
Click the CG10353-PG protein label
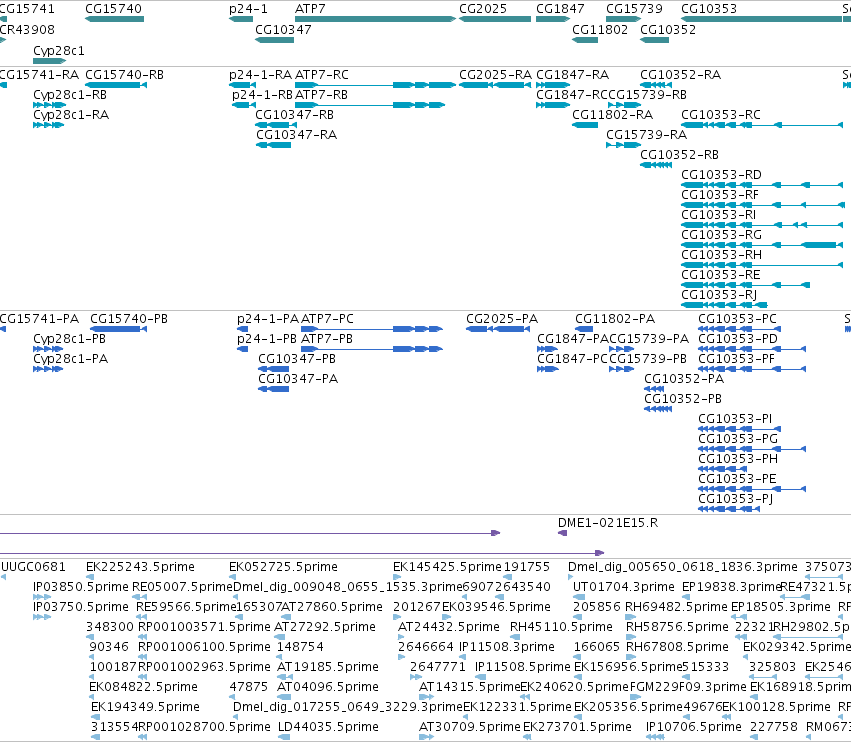[738, 439]
